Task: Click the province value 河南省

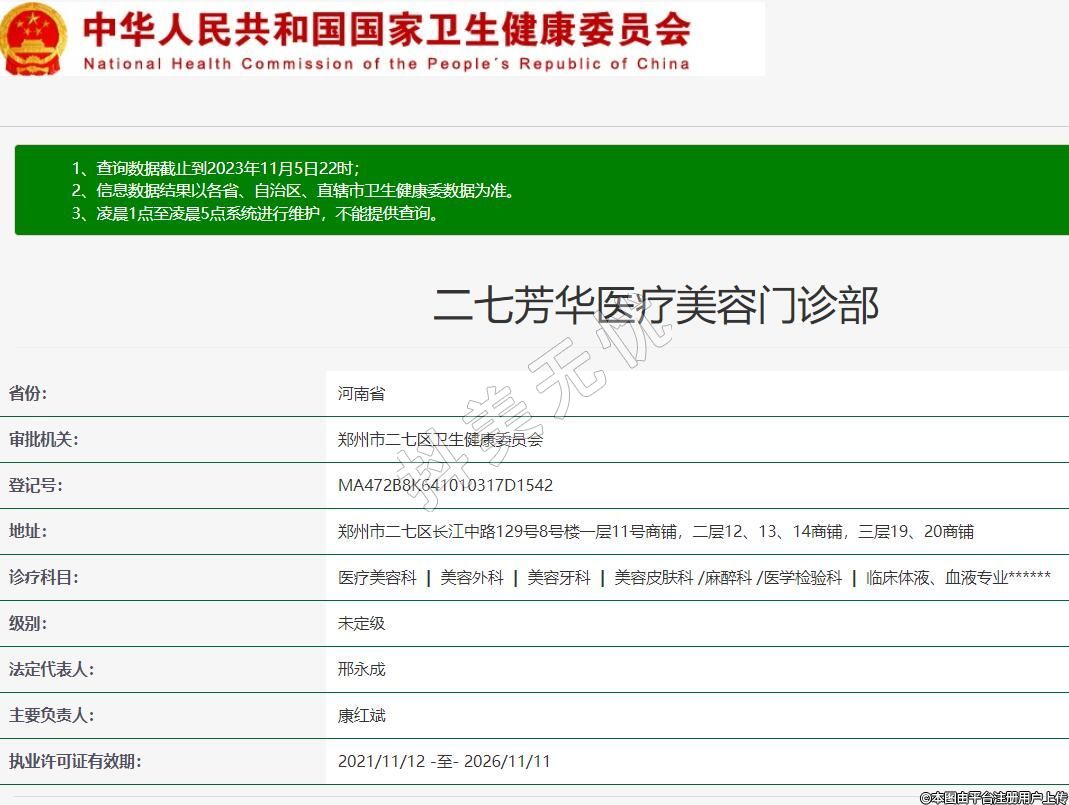Action: click(x=361, y=394)
